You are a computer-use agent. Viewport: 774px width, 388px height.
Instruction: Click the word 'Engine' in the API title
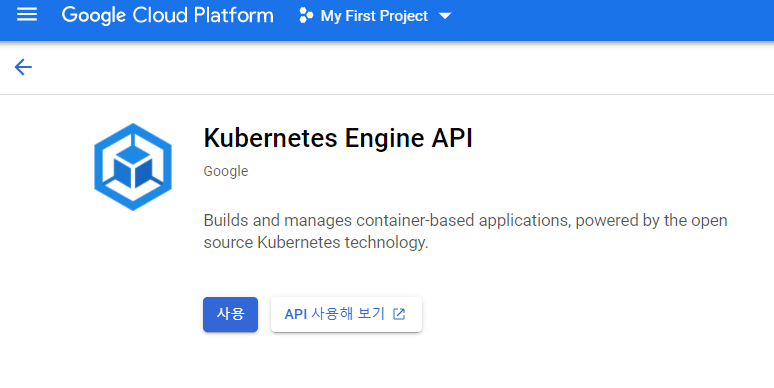(385, 139)
